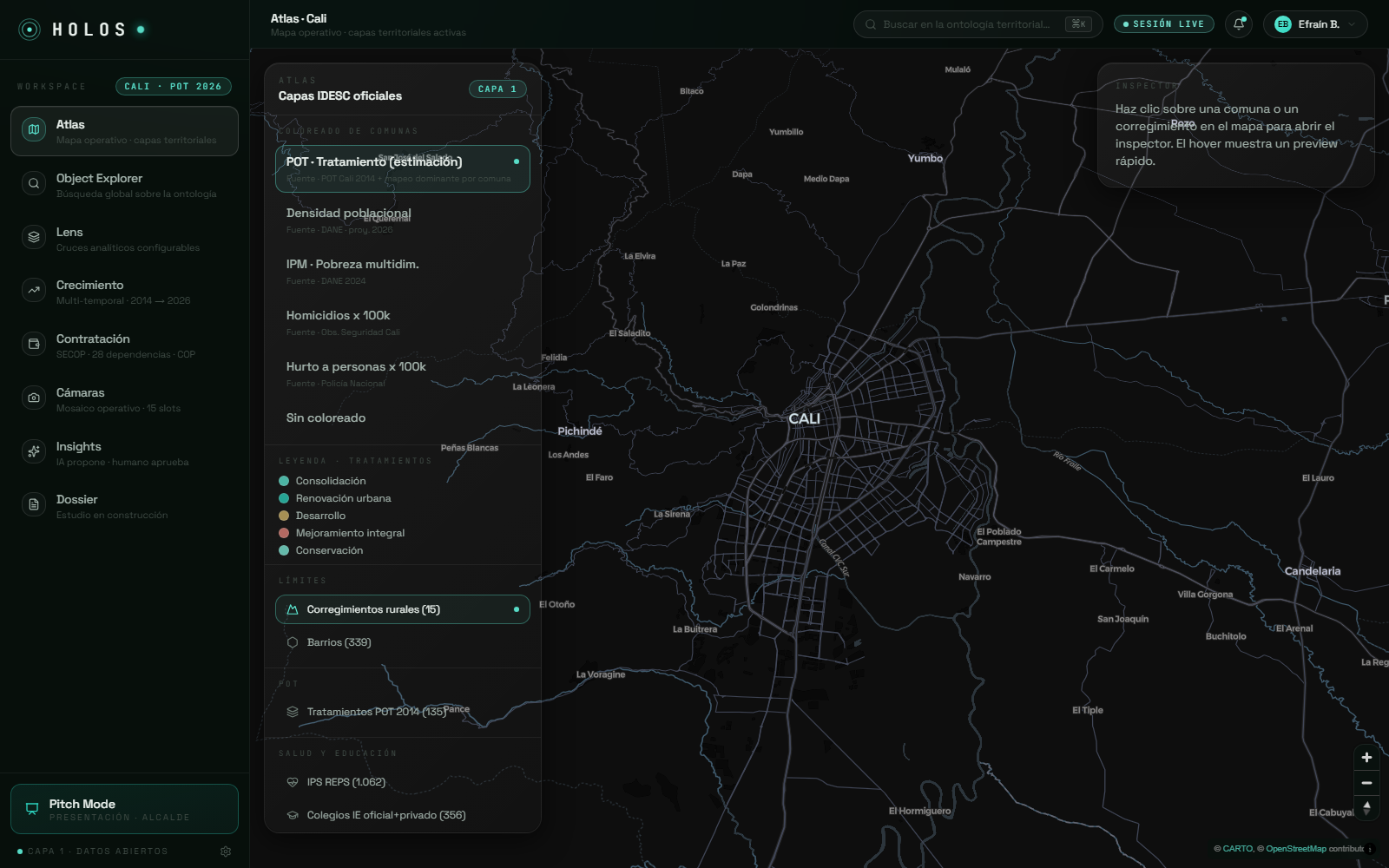This screenshot has height=868, width=1389.
Task: Reset map bearing with compass button
Action: coord(1366,808)
